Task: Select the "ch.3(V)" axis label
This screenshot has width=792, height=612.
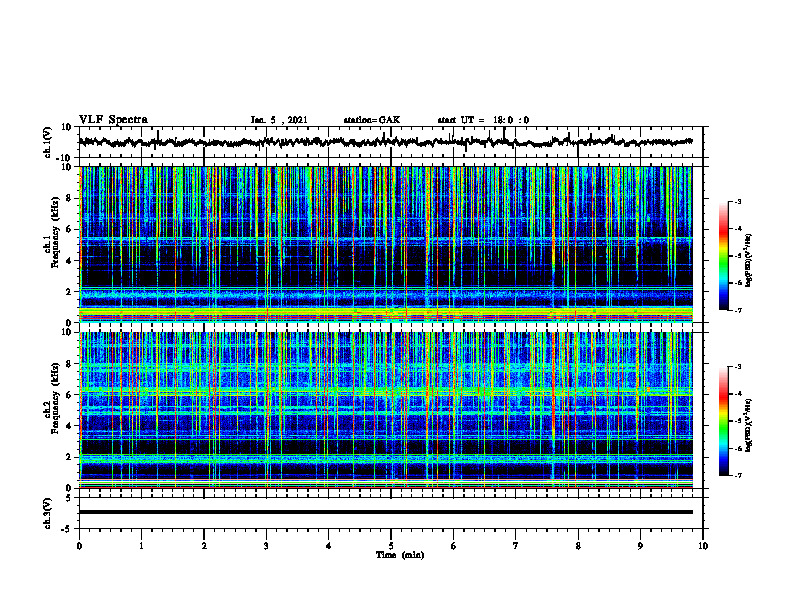Action: pos(48,513)
